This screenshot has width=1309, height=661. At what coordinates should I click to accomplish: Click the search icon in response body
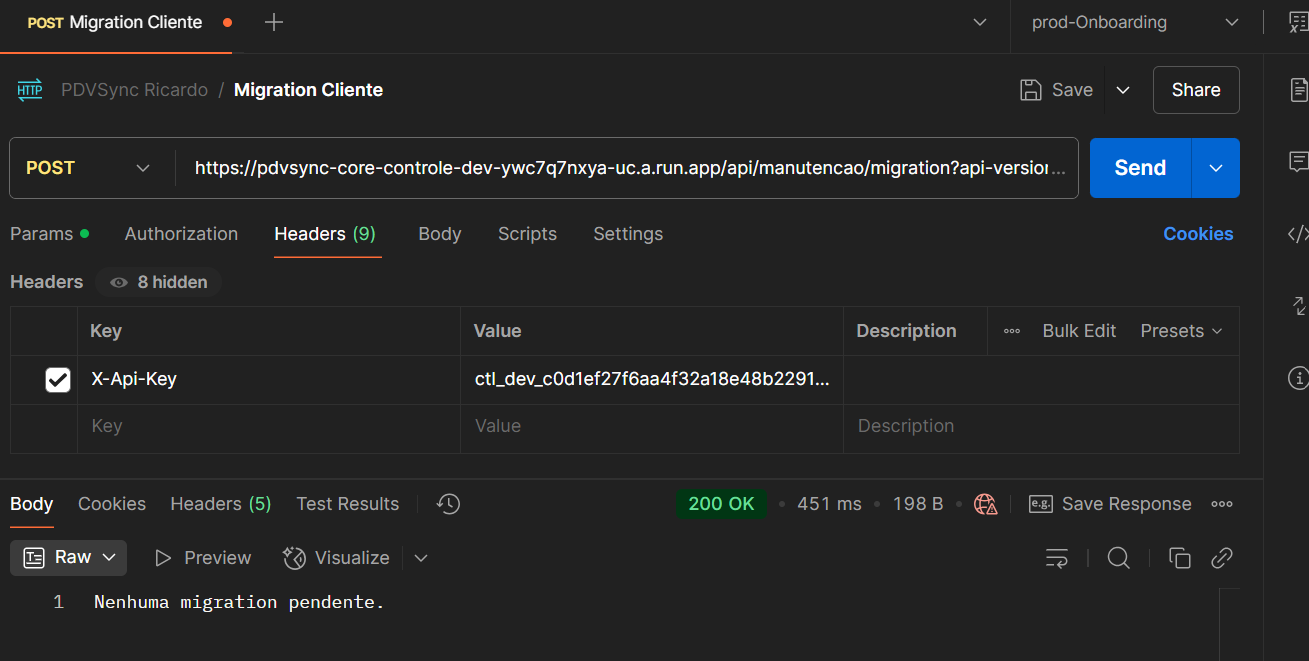(x=1118, y=558)
